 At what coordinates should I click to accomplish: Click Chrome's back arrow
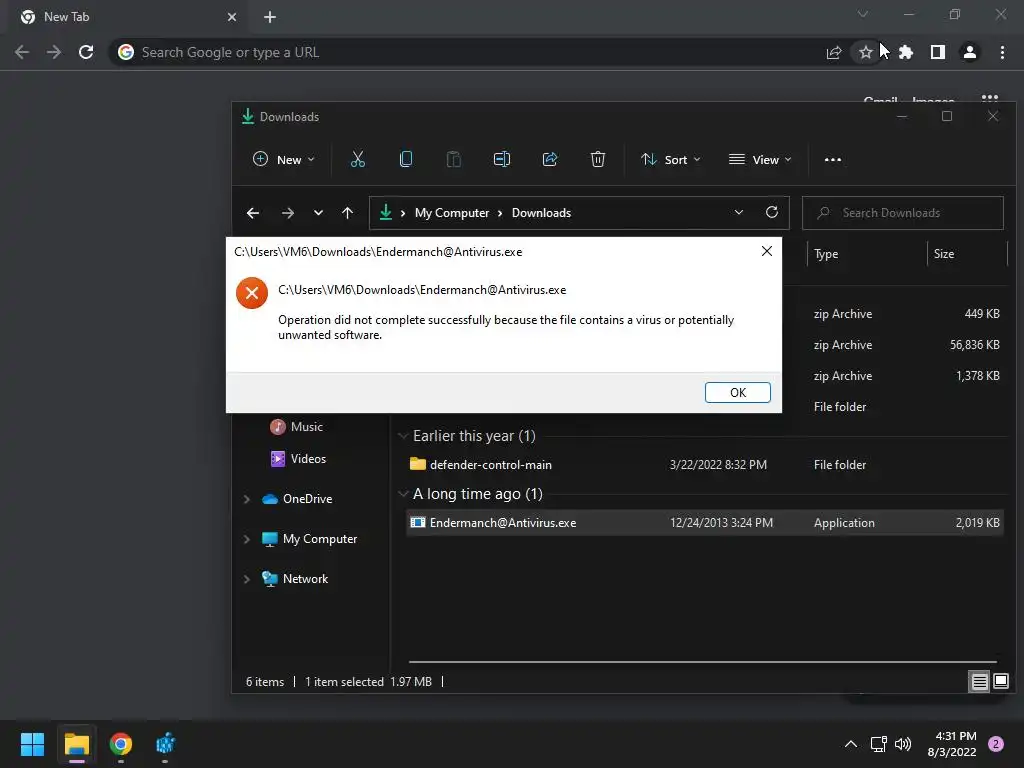(22, 52)
